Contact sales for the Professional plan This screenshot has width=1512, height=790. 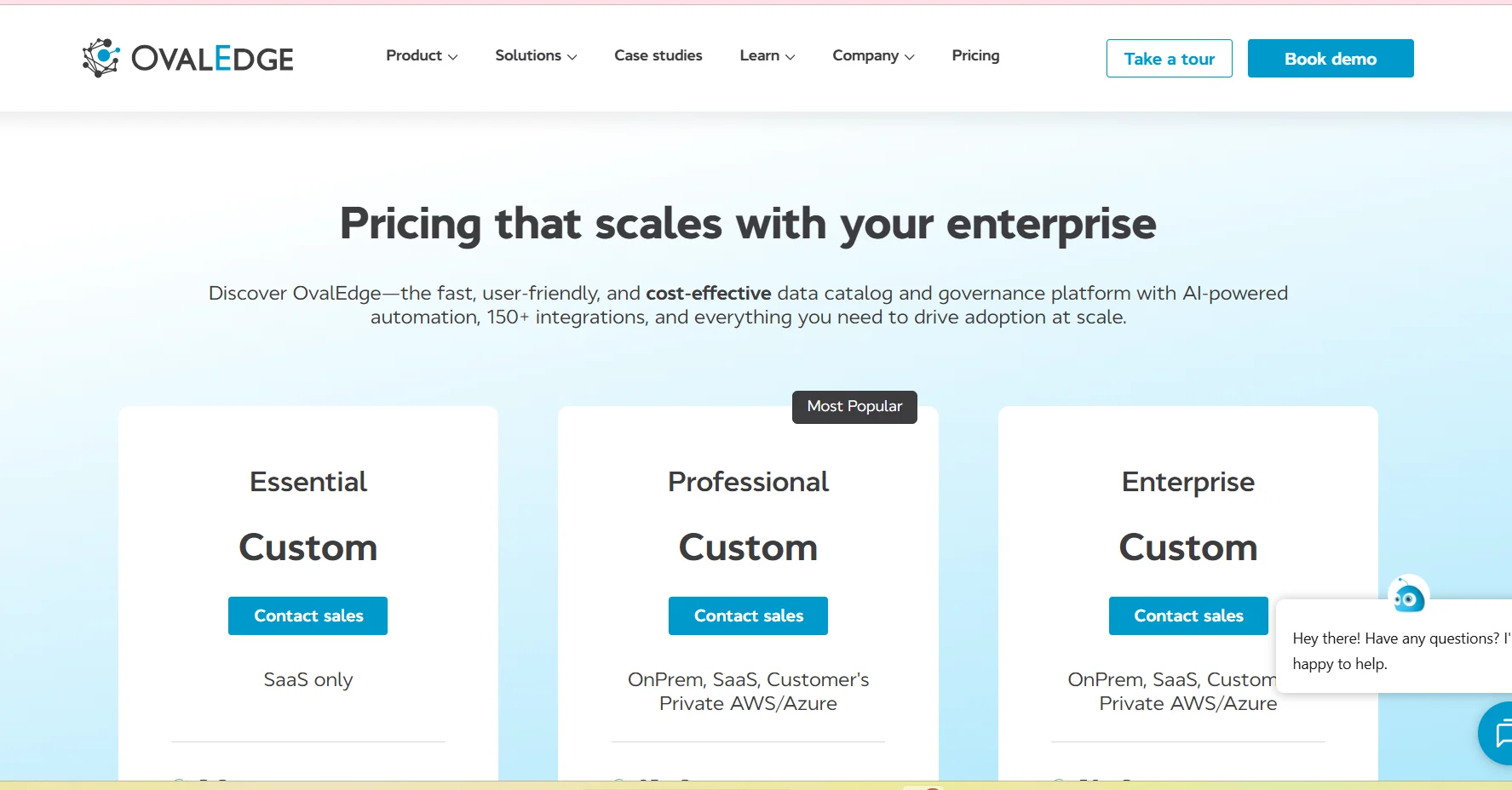748,615
